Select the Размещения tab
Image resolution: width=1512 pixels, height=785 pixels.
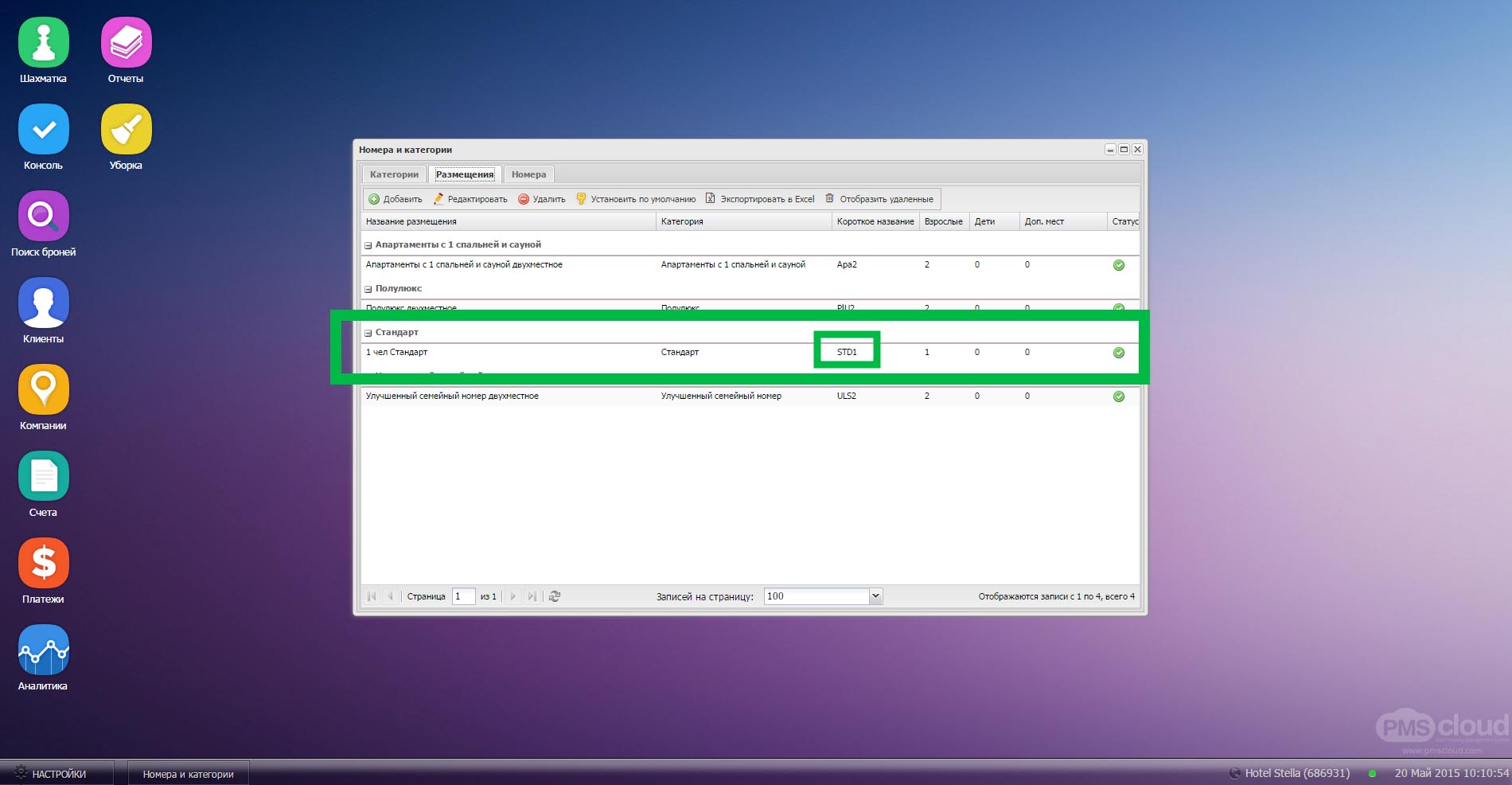(465, 174)
